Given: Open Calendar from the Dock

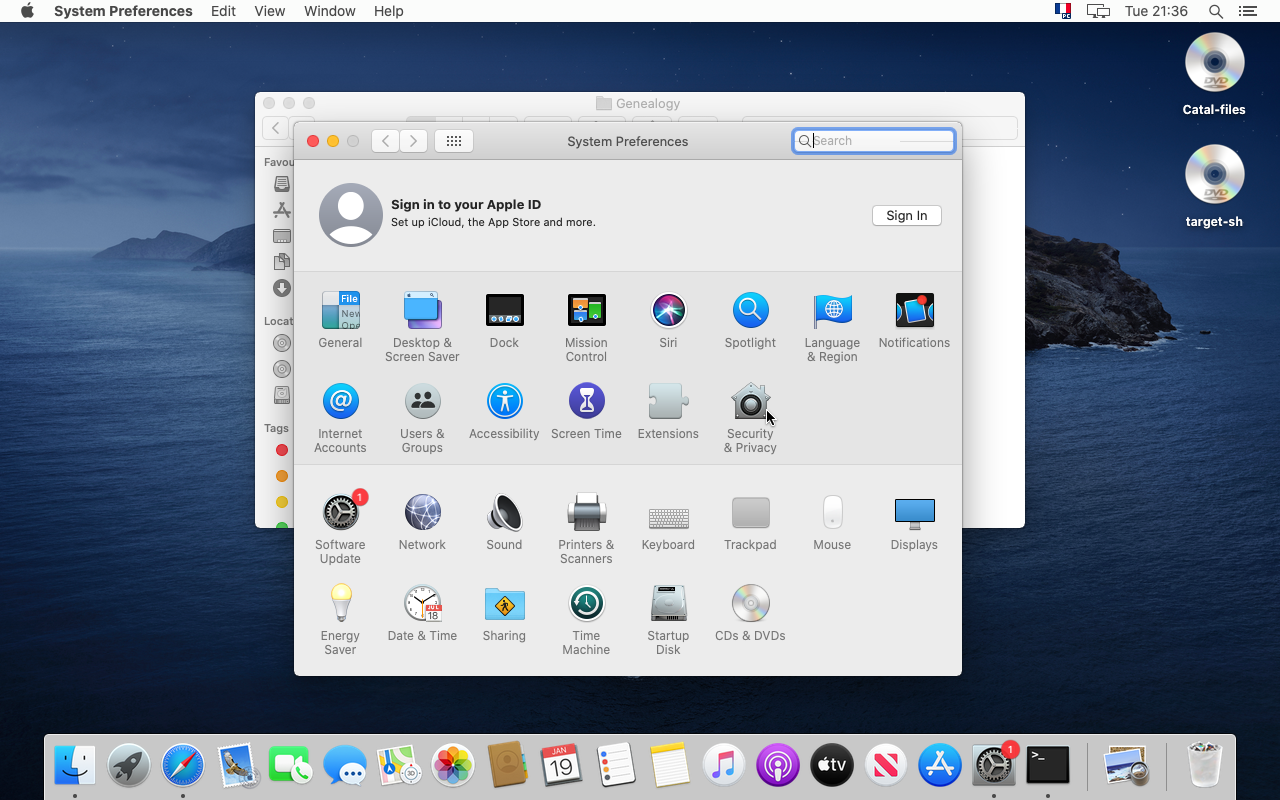Looking at the screenshot, I should pos(561,766).
